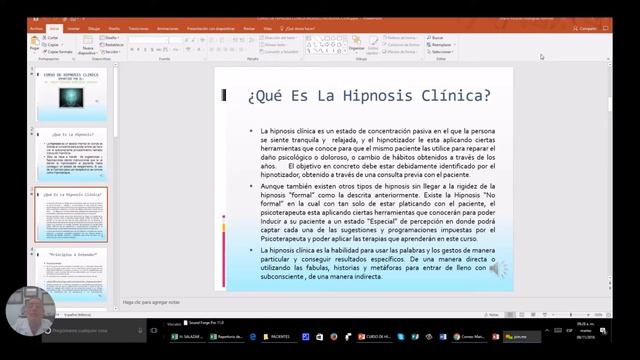Switch to the Transiciones tab

pyautogui.click(x=138, y=29)
